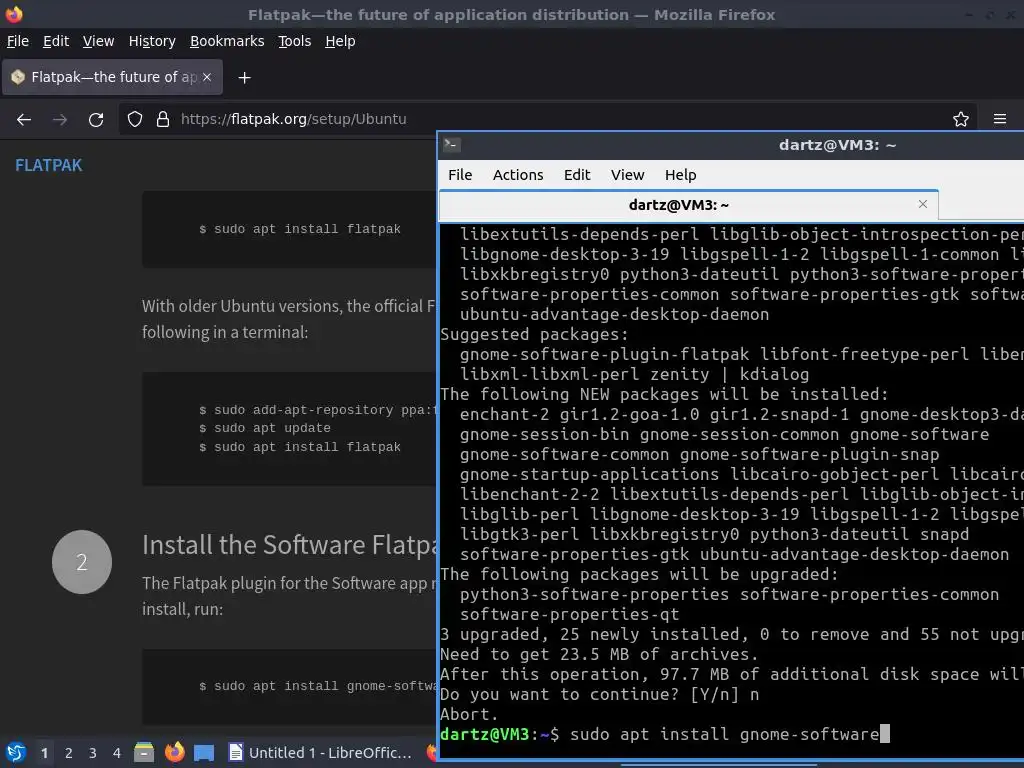Open Firefox's File menu
1024x768 pixels.
point(18,41)
